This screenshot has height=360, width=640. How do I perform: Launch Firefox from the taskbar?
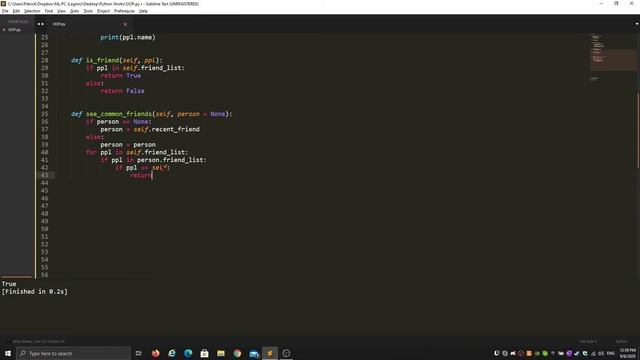[x=156, y=353]
